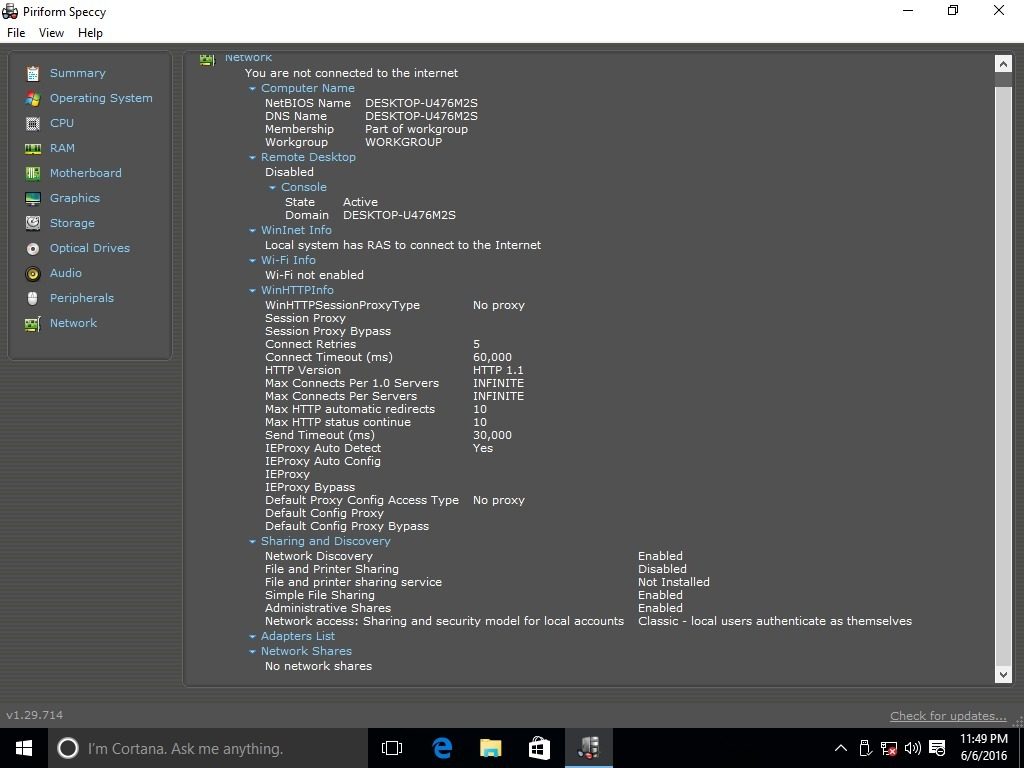Image resolution: width=1024 pixels, height=768 pixels.
Task: Click the scrollbar down arrow
Action: pyautogui.click(x=1002, y=675)
